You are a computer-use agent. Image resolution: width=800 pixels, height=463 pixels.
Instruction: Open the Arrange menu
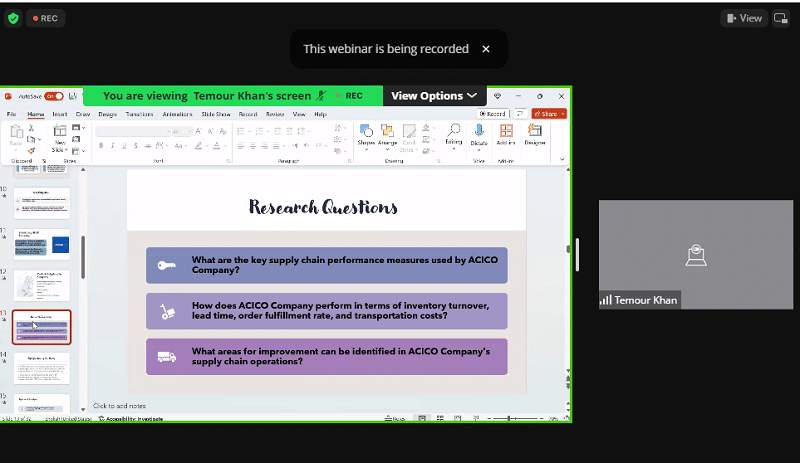pos(387,135)
